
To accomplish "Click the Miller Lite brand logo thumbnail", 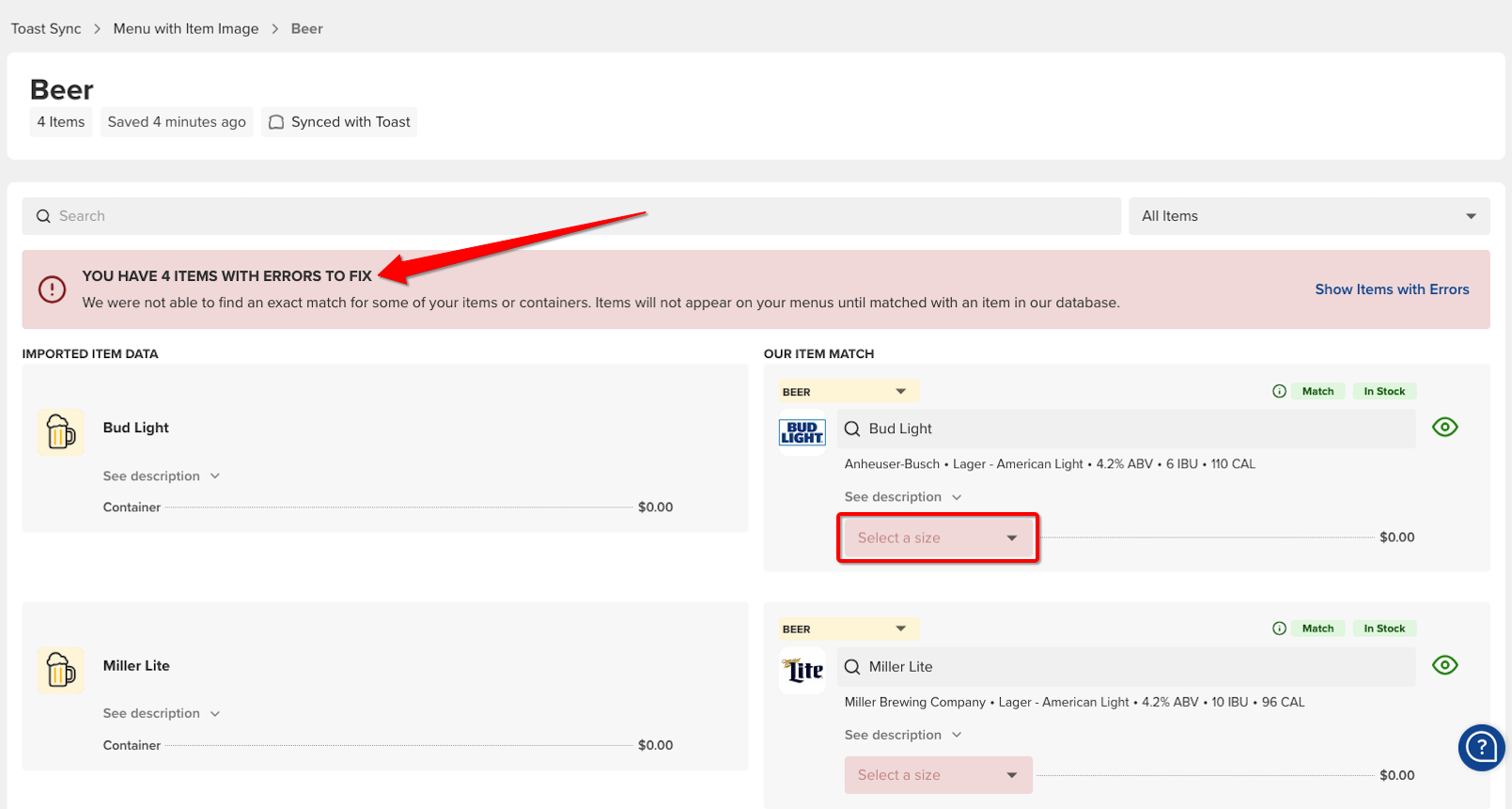I will click(802, 671).
